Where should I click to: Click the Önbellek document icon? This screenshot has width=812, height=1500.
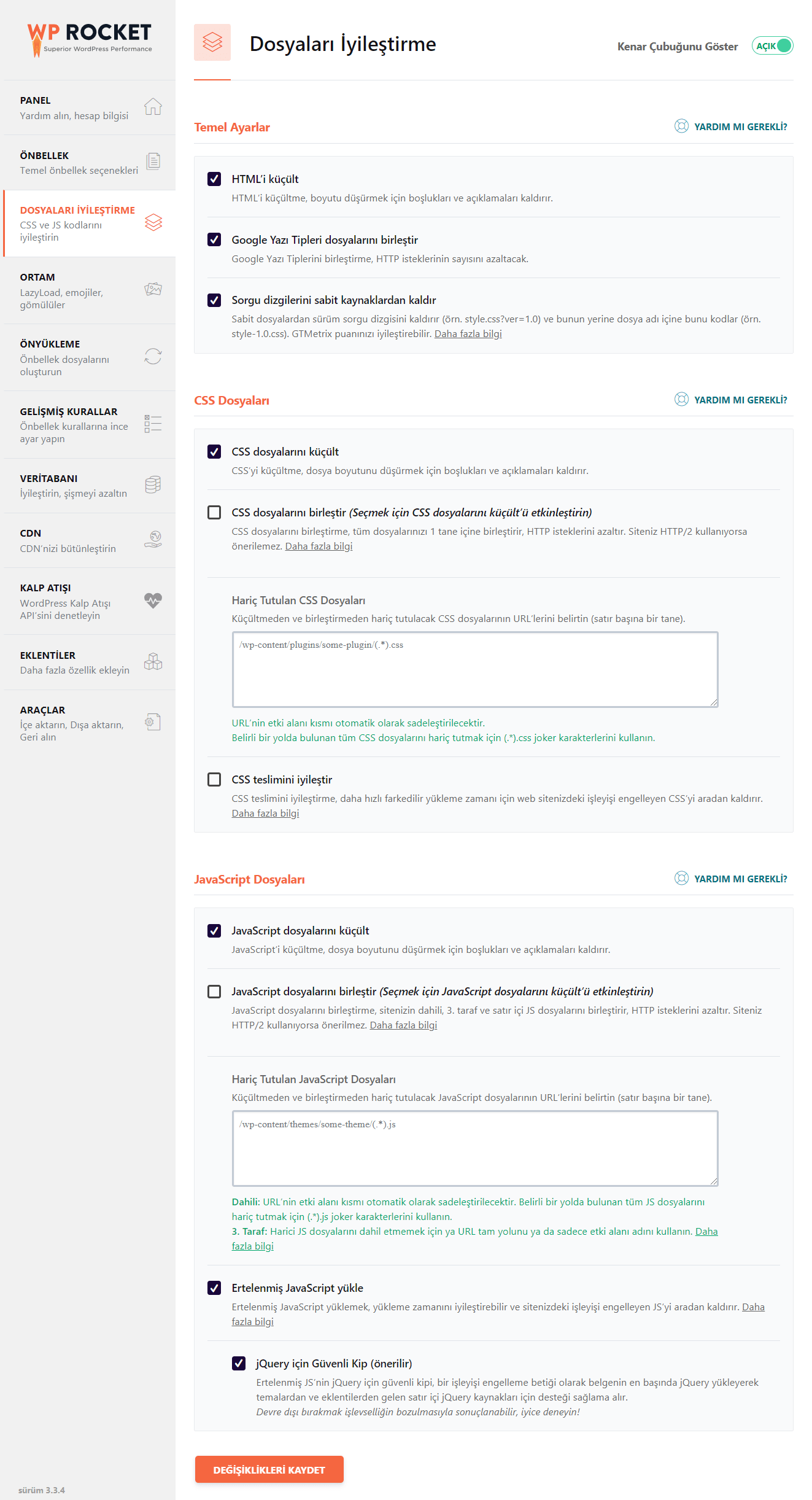point(153,161)
